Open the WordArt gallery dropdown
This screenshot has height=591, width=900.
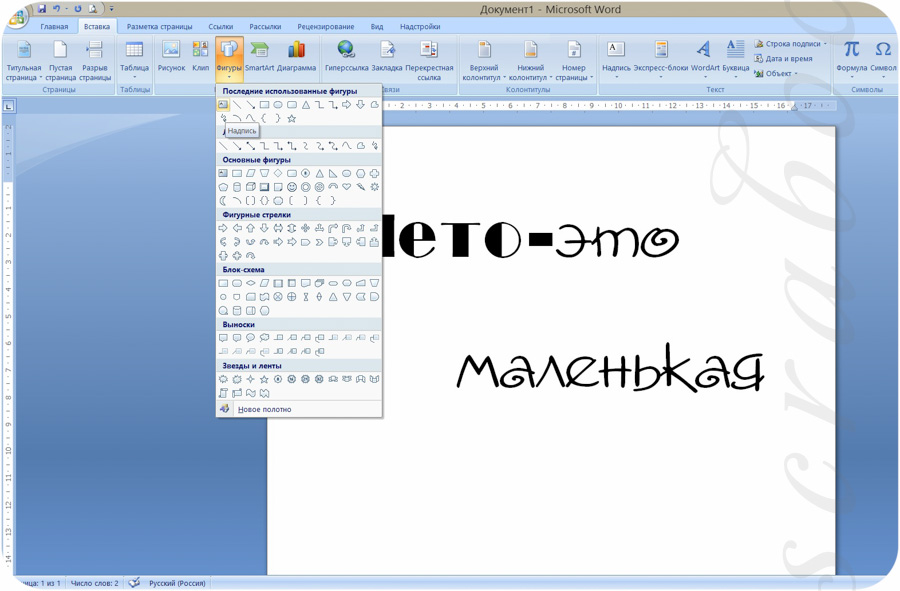point(705,60)
